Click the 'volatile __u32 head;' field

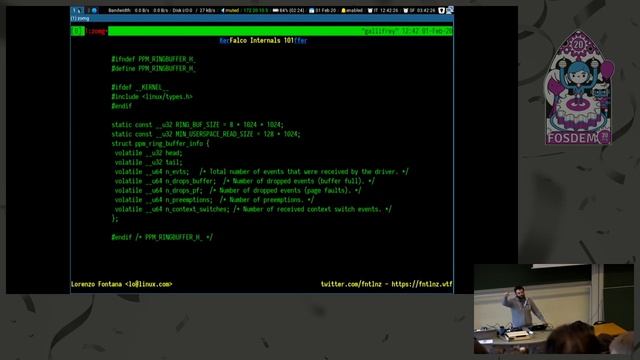pyautogui.click(x=149, y=153)
